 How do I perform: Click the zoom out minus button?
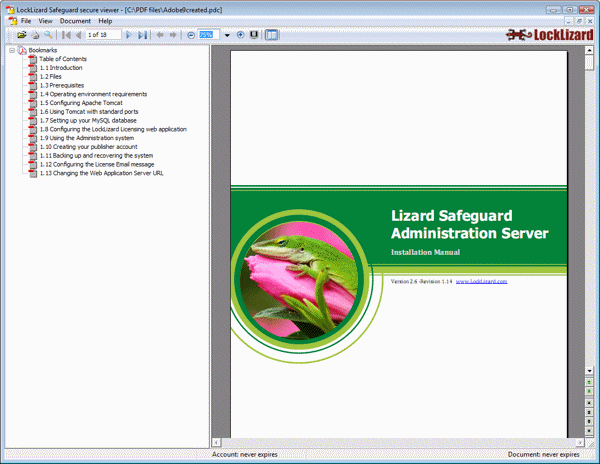pyautogui.click(x=191, y=35)
